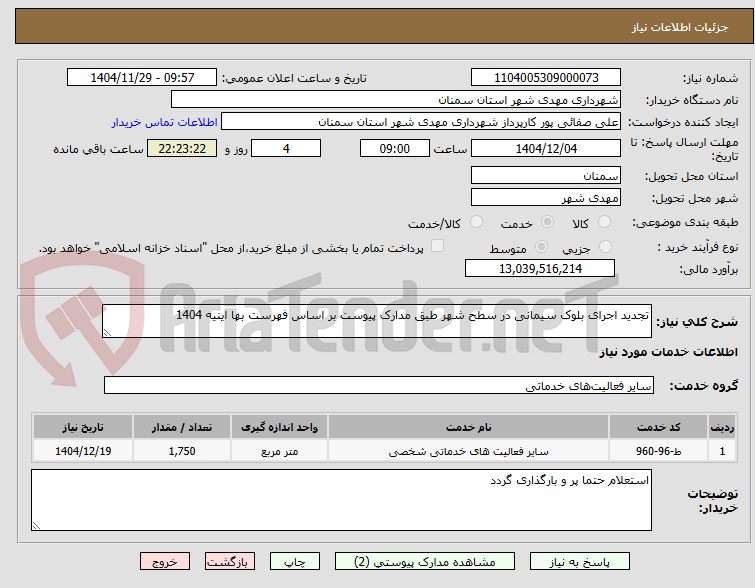Click the general need description text area
The height and width of the screenshot is (588, 755).
point(377,321)
